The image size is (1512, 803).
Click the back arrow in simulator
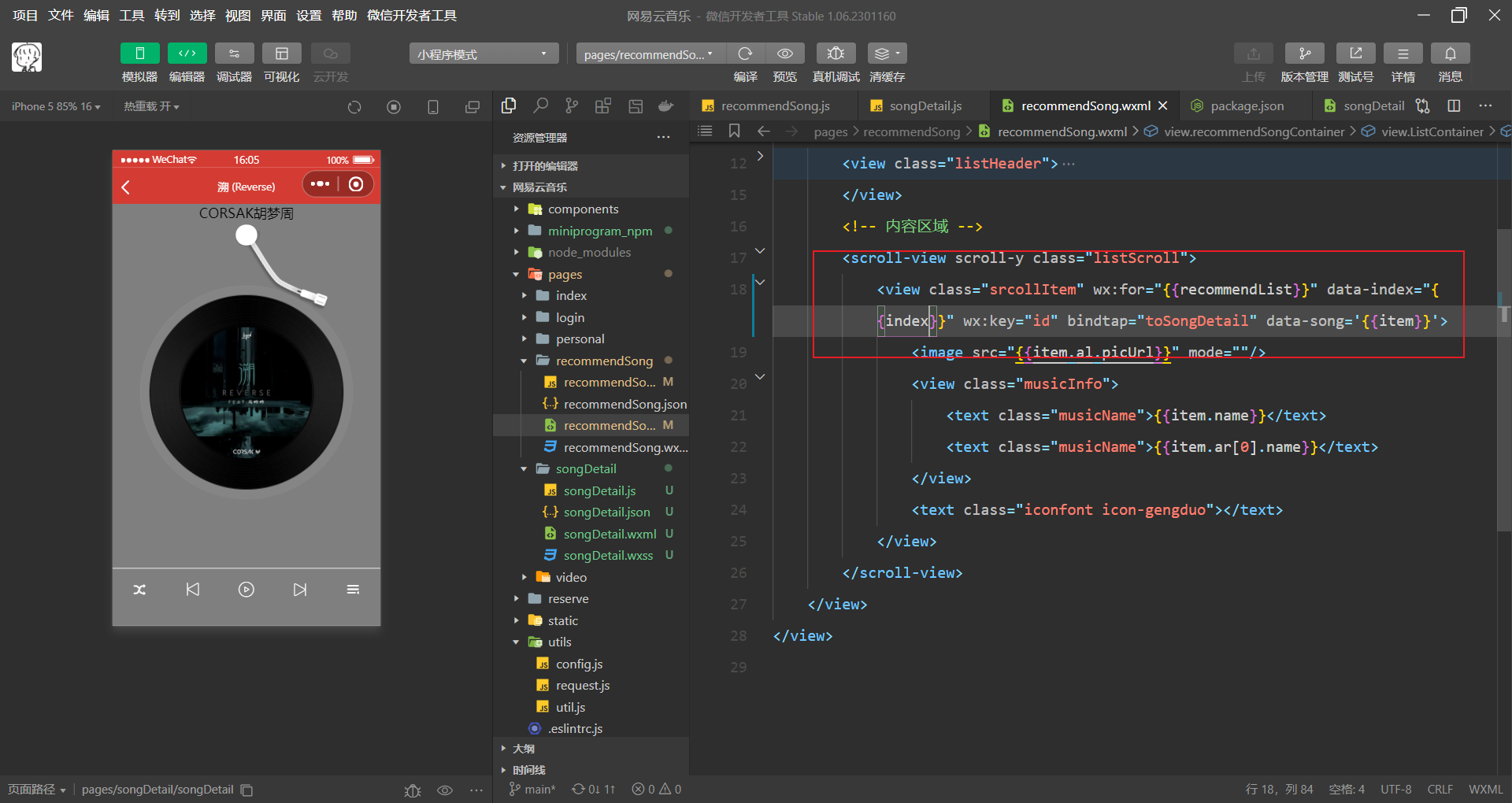point(126,187)
